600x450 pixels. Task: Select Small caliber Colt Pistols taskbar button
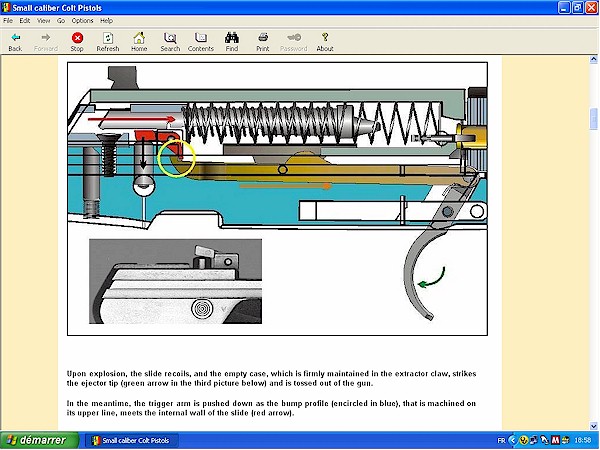point(131,441)
